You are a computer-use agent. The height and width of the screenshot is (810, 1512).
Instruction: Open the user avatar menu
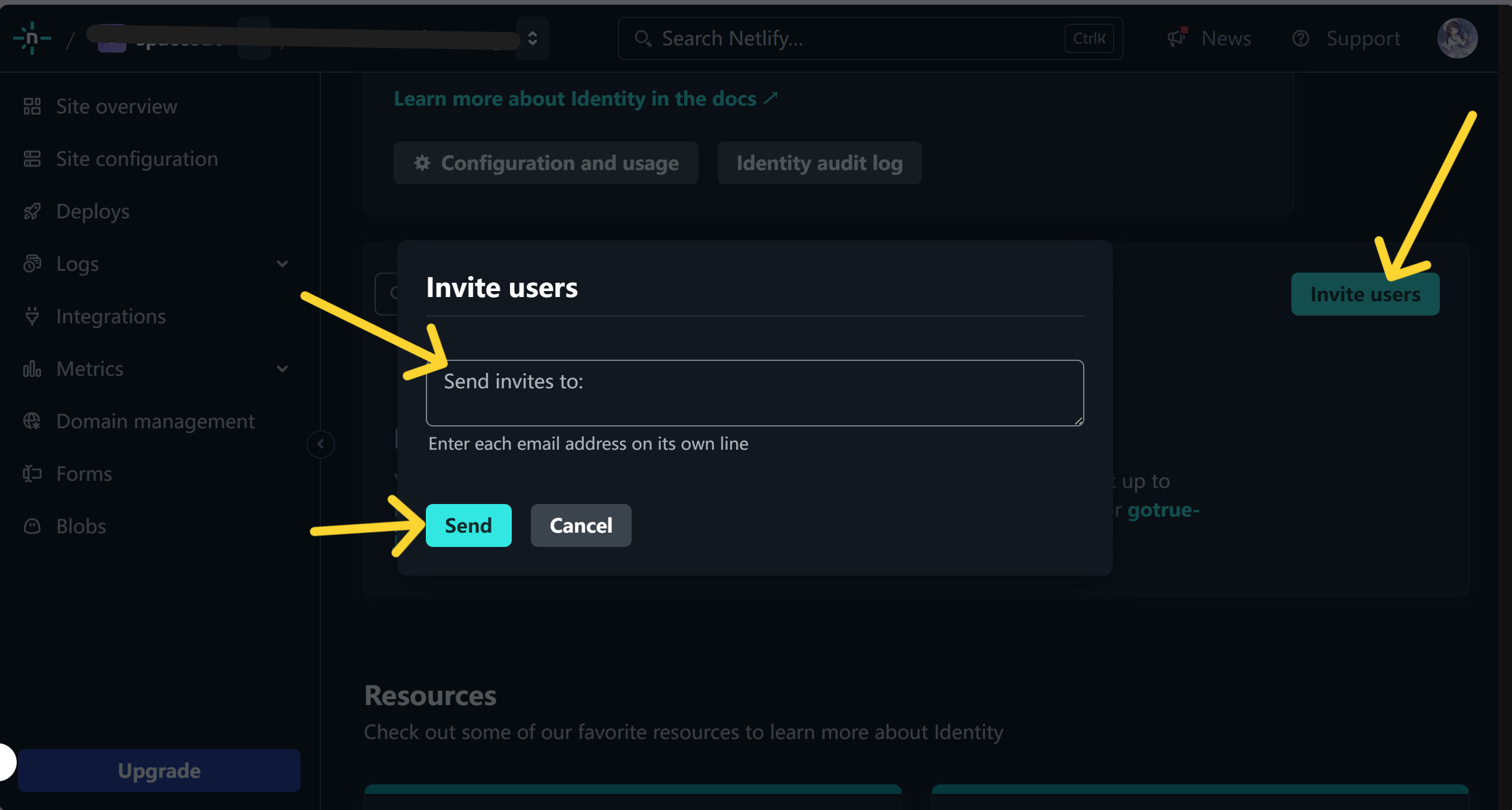[1457, 38]
